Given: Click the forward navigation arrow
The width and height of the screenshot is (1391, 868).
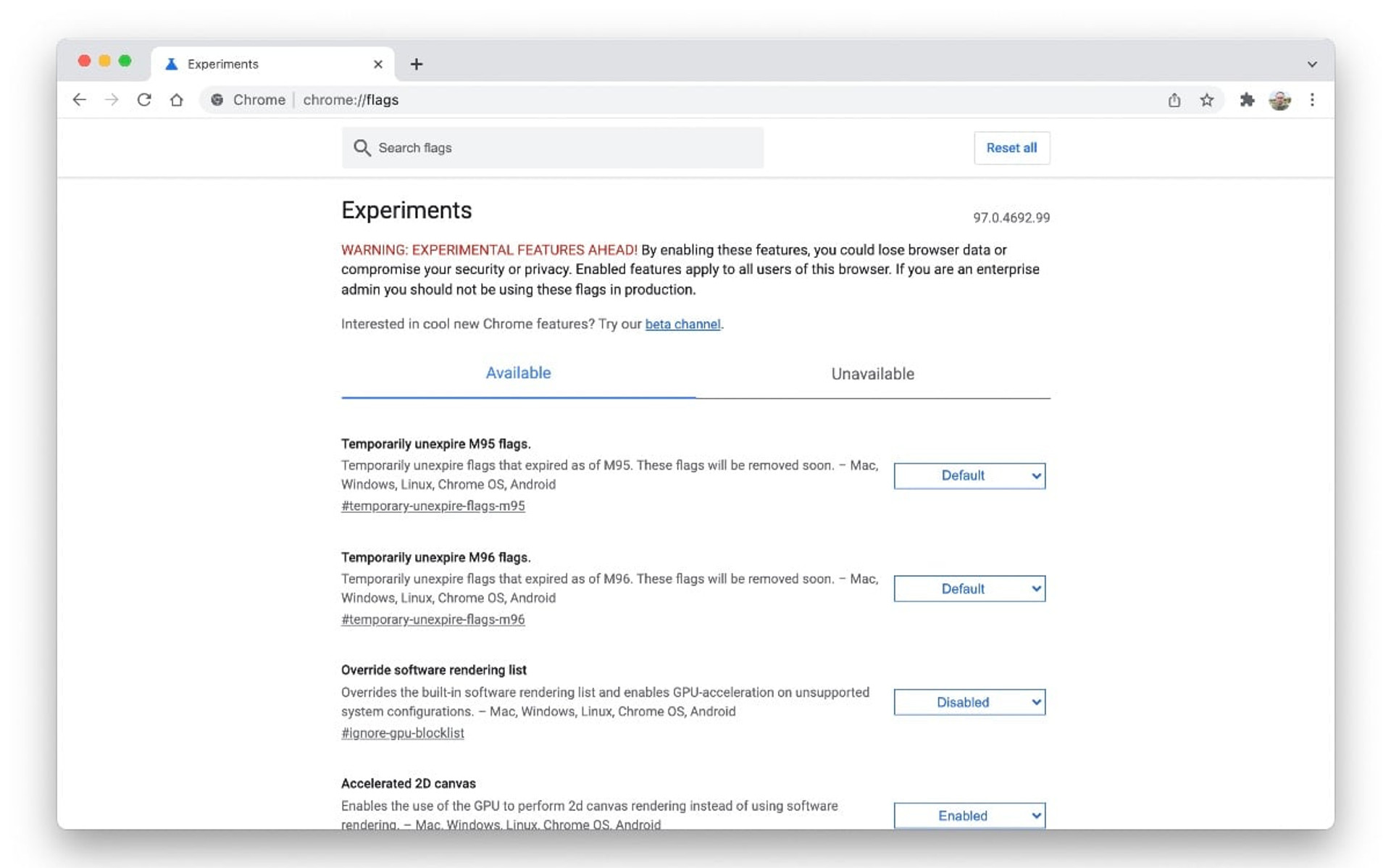Looking at the screenshot, I should 112,100.
